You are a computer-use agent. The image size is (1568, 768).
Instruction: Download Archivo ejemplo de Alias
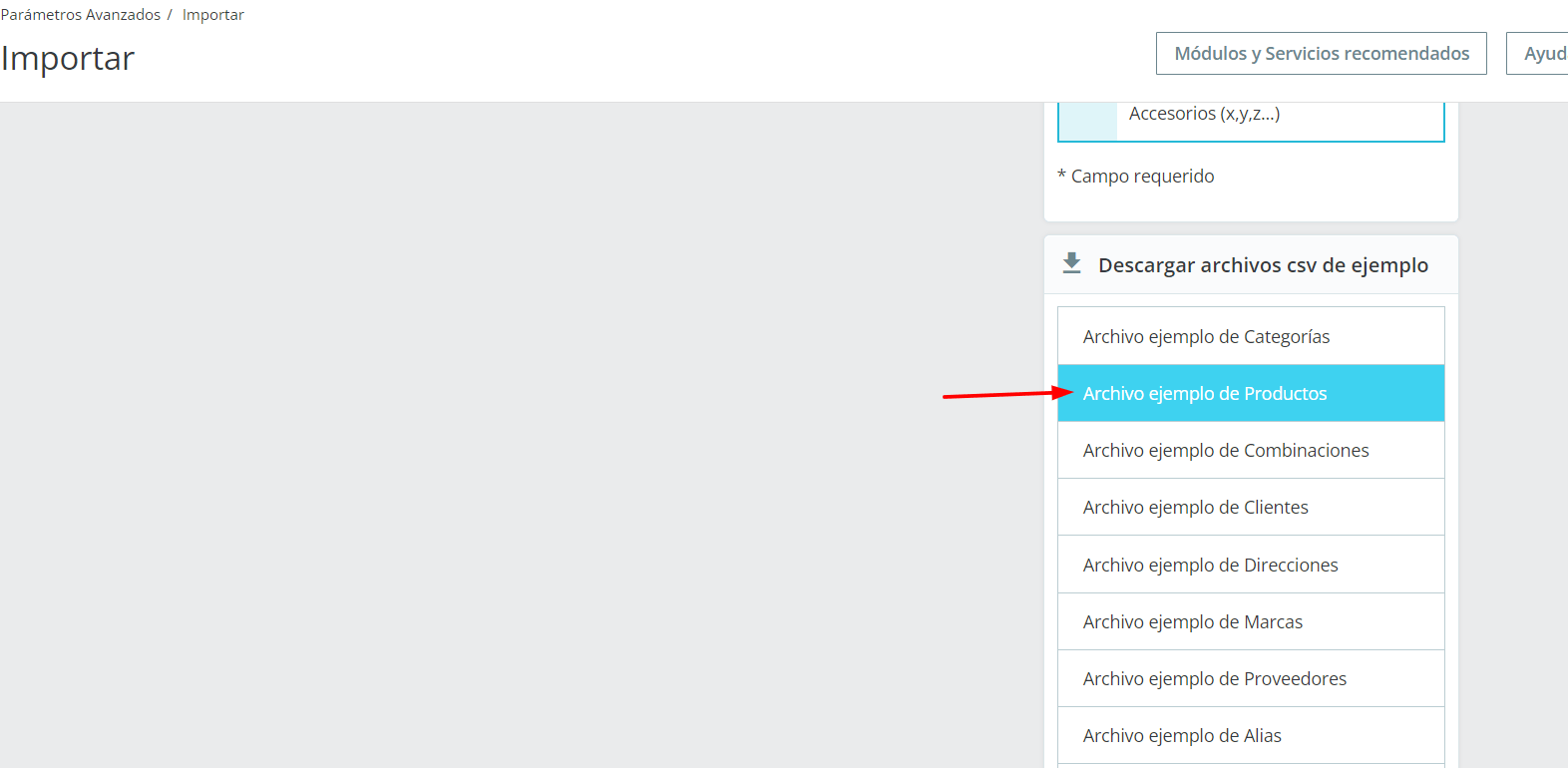click(1251, 735)
